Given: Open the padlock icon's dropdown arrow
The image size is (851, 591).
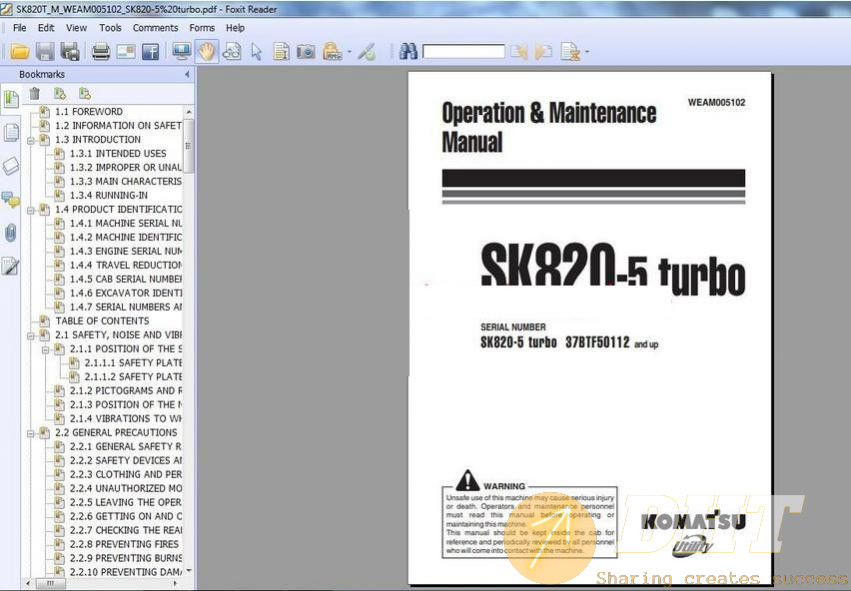Looking at the screenshot, I should [349, 53].
